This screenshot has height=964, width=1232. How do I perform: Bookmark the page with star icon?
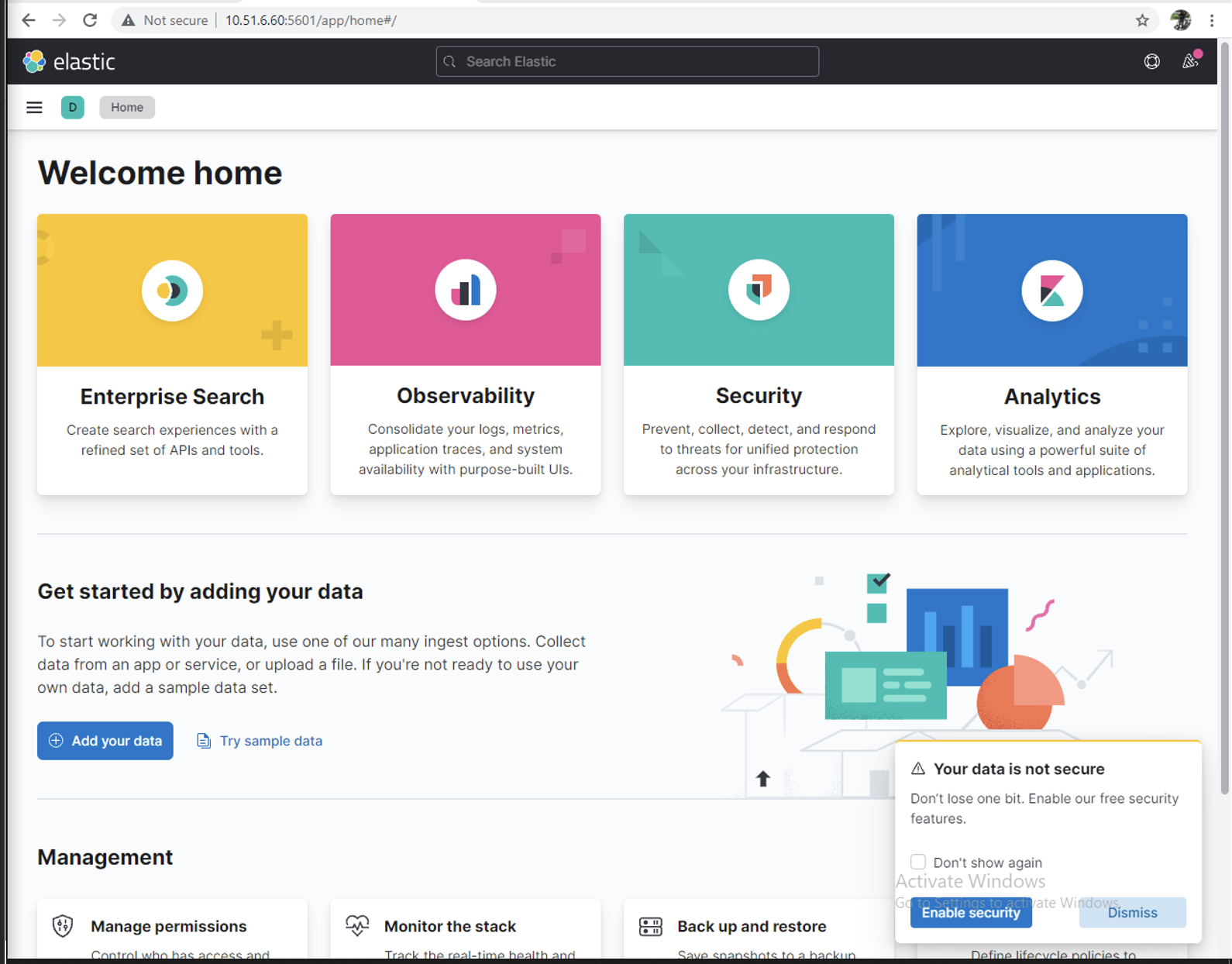1142,21
